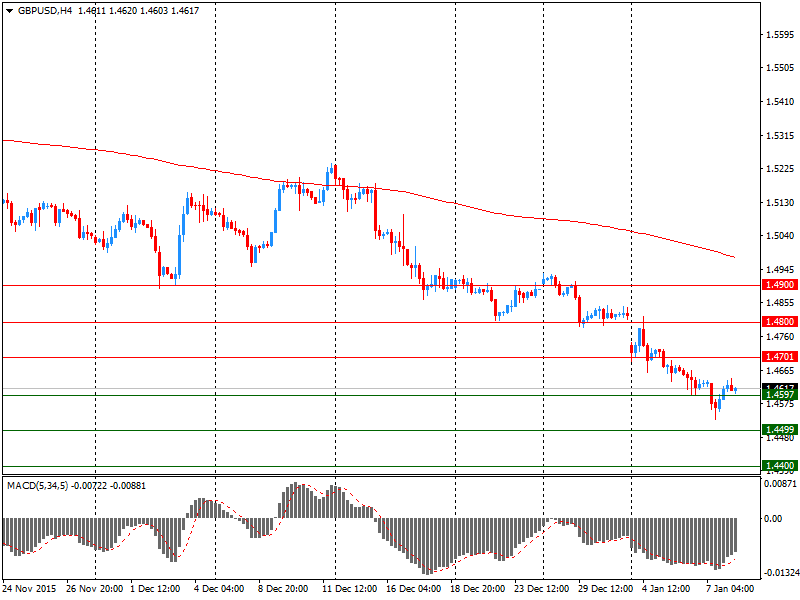Click the 4 Jan 12:00 time axis label
The image size is (800, 600).
tap(666, 588)
